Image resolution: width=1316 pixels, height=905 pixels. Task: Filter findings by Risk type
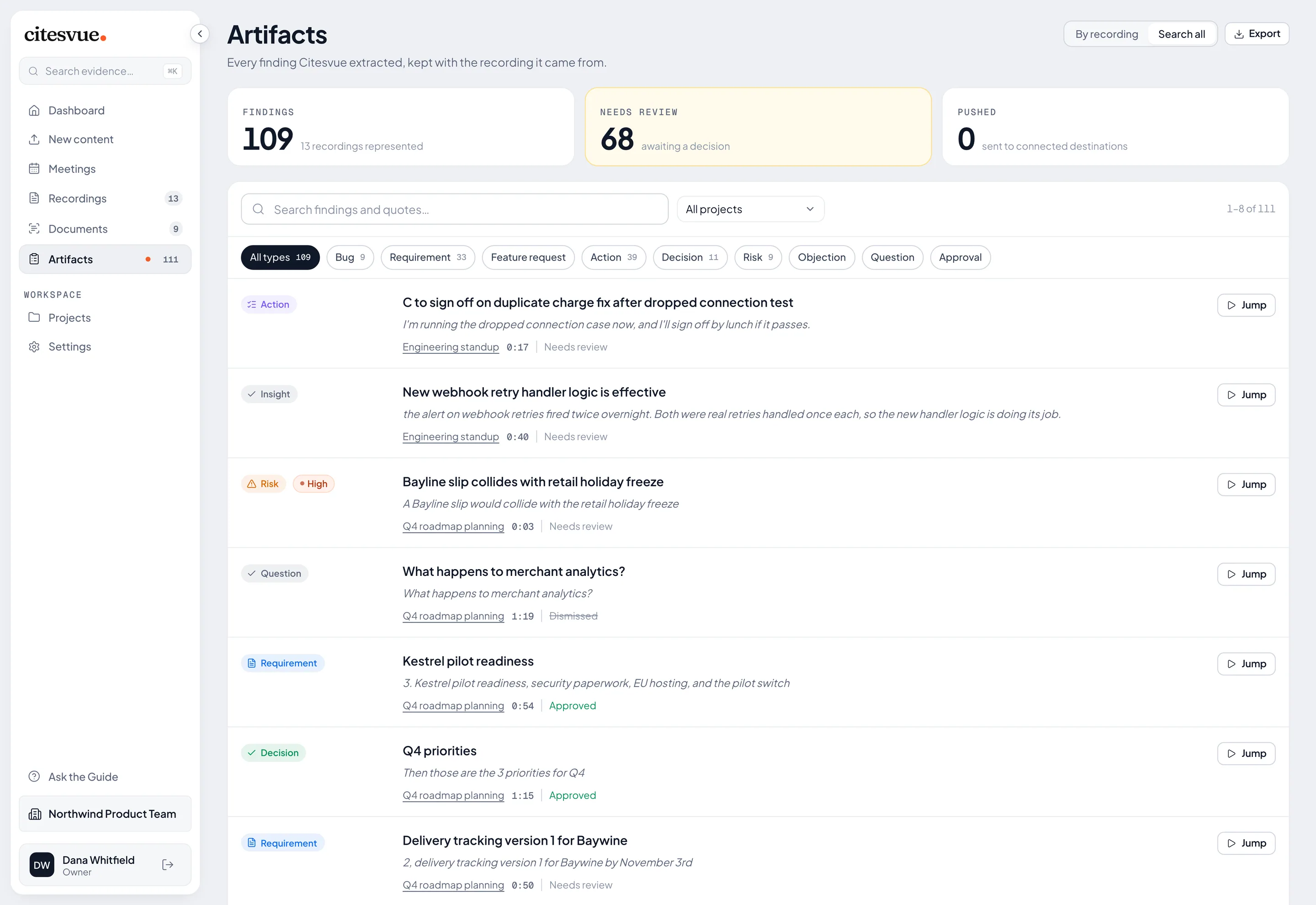759,257
